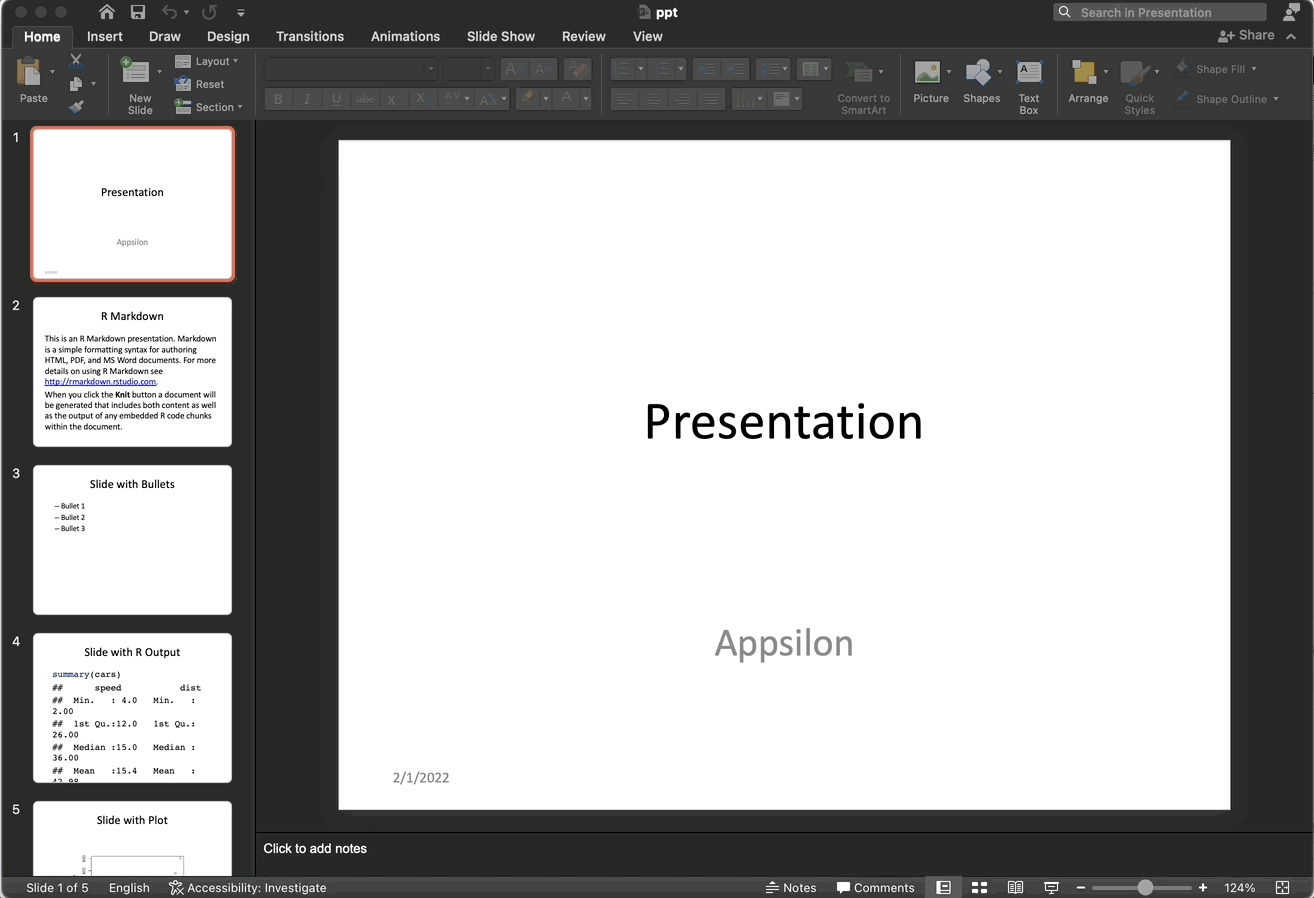1314x898 pixels.
Task: Insert a Picture from the ribbon
Action: pyautogui.click(x=930, y=80)
